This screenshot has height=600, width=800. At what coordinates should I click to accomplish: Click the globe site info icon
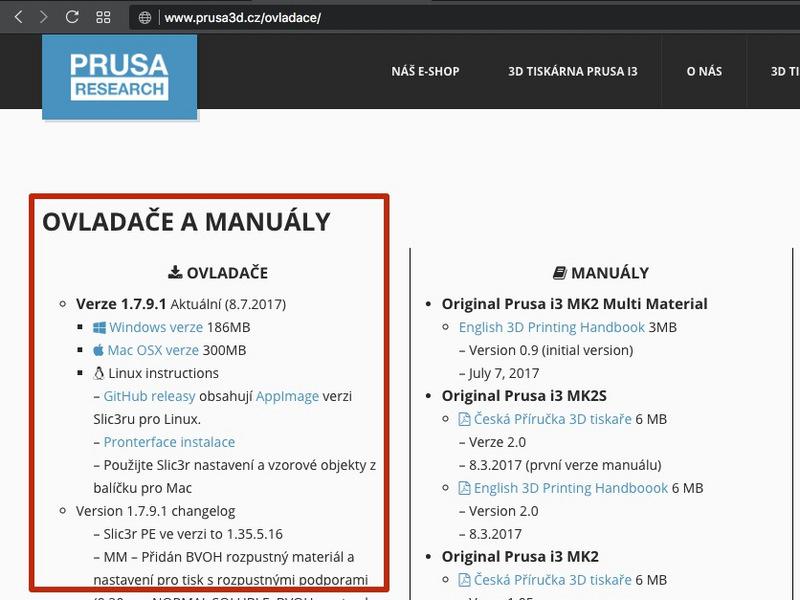tap(145, 18)
